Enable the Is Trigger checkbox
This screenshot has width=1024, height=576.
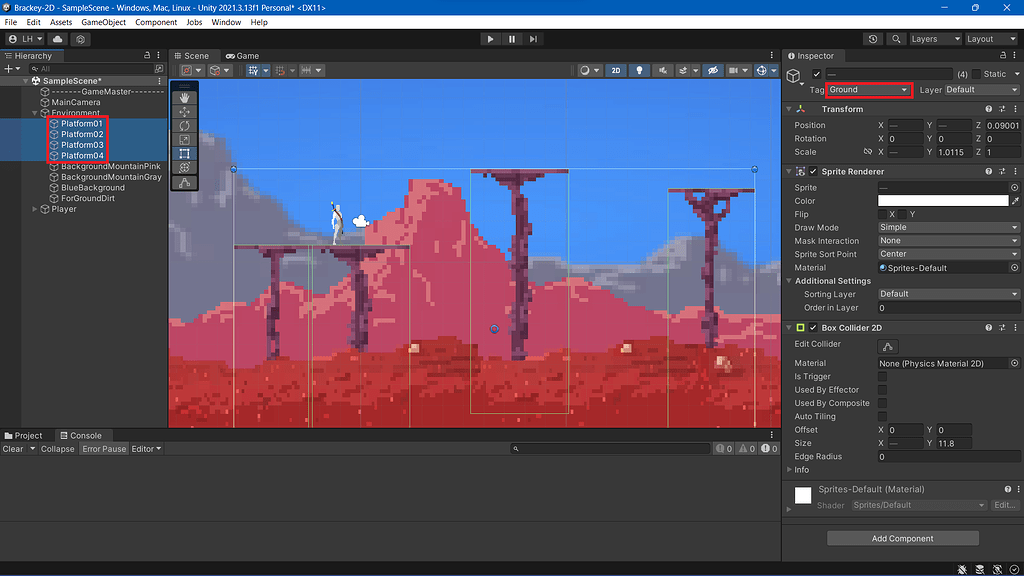tap(881, 376)
